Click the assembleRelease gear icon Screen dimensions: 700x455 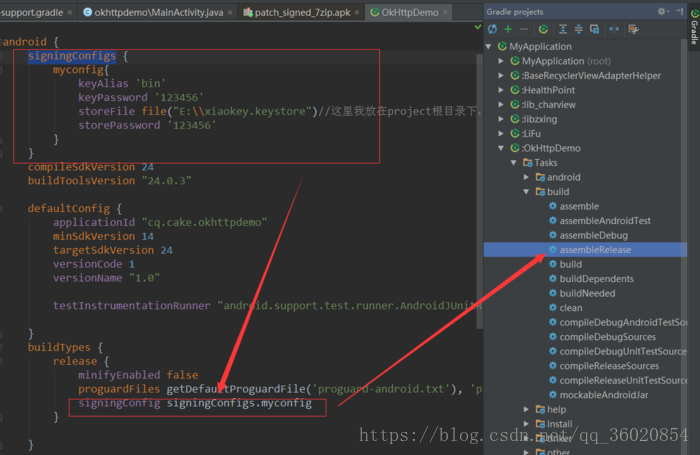[x=553, y=250]
